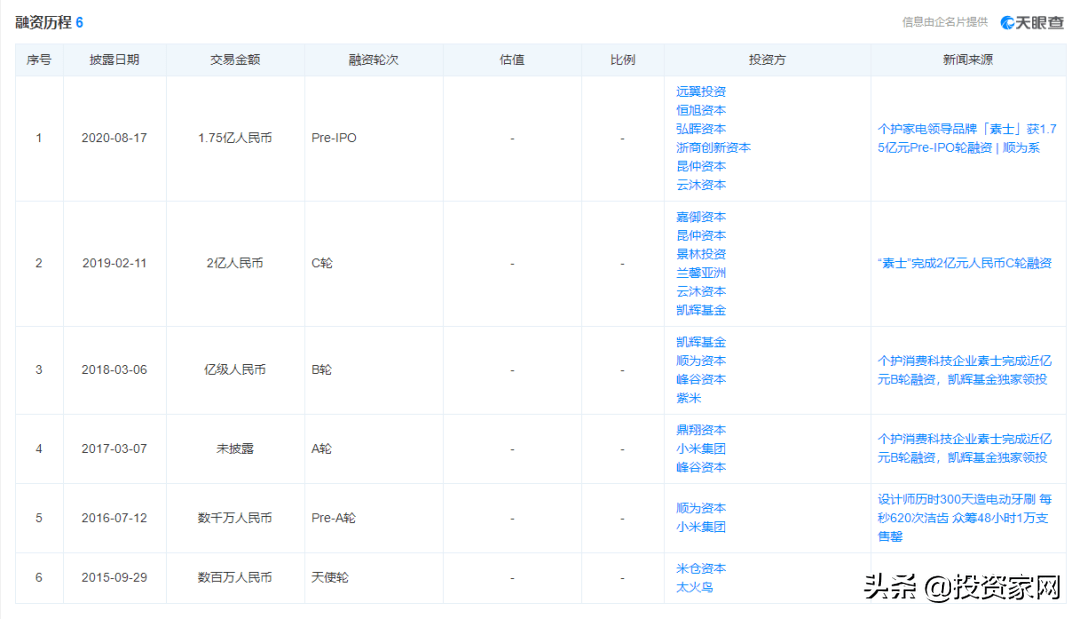This screenshot has height=619, width=1080.
Task: Open 小米集团 in the A轮 row
Action: [x=700, y=448]
